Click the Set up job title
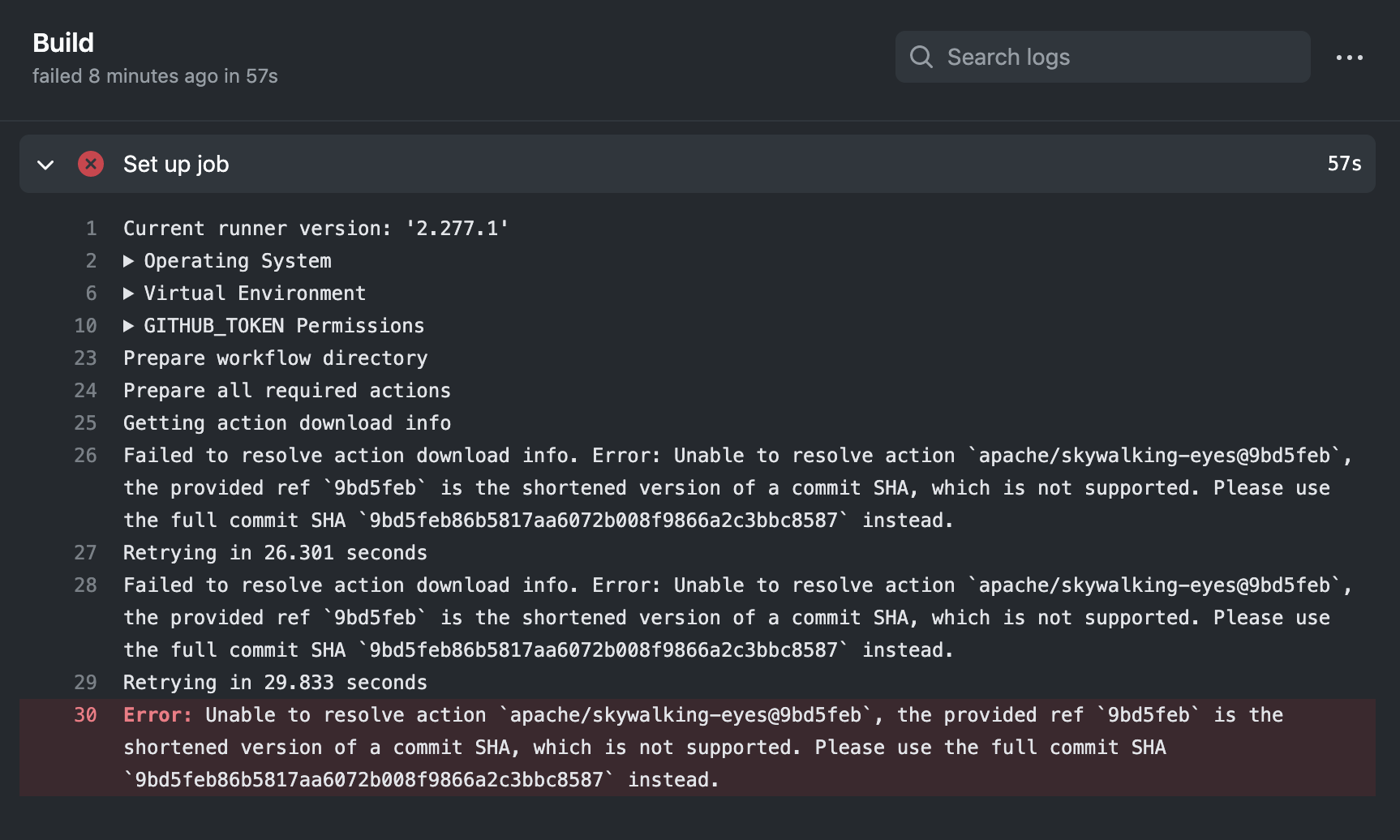The height and width of the screenshot is (840, 1400). (176, 164)
